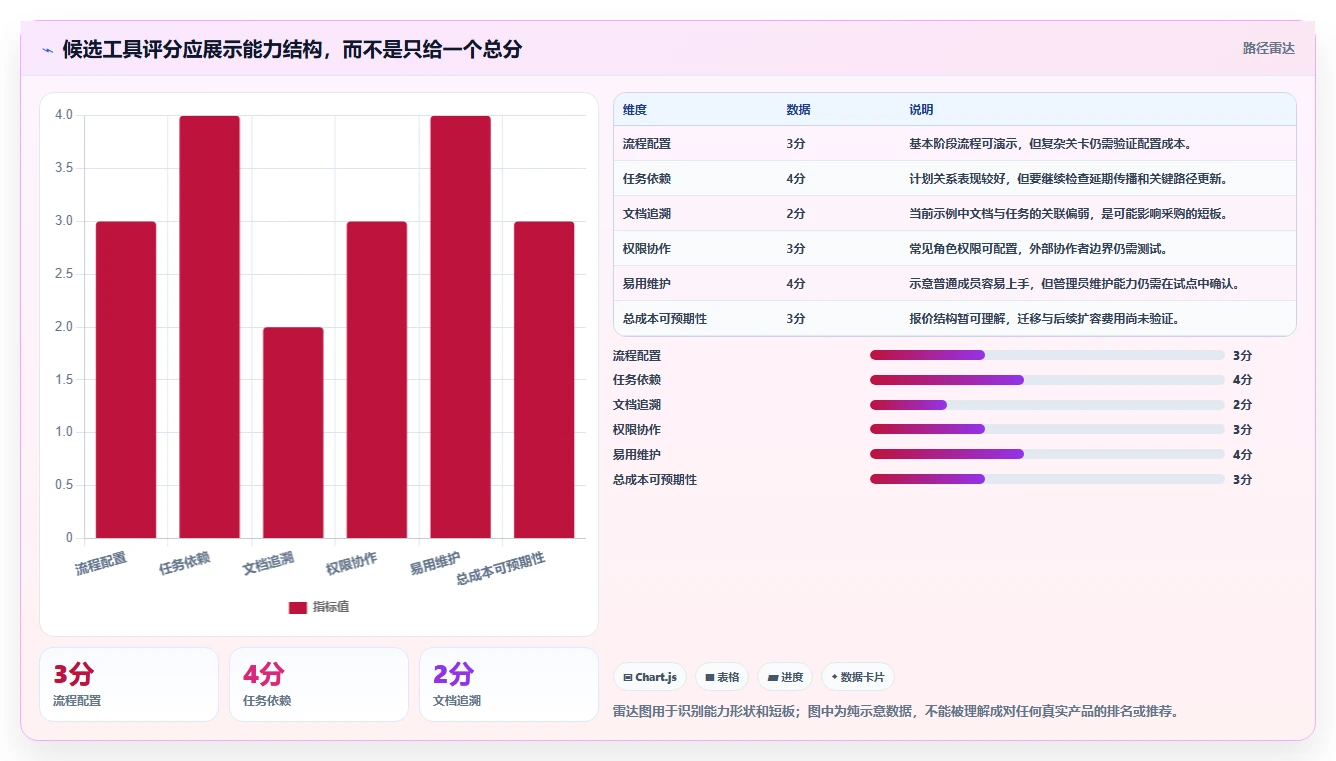This screenshot has width=1336, height=761.
Task: Click the 数据 column header
Action: tap(798, 110)
